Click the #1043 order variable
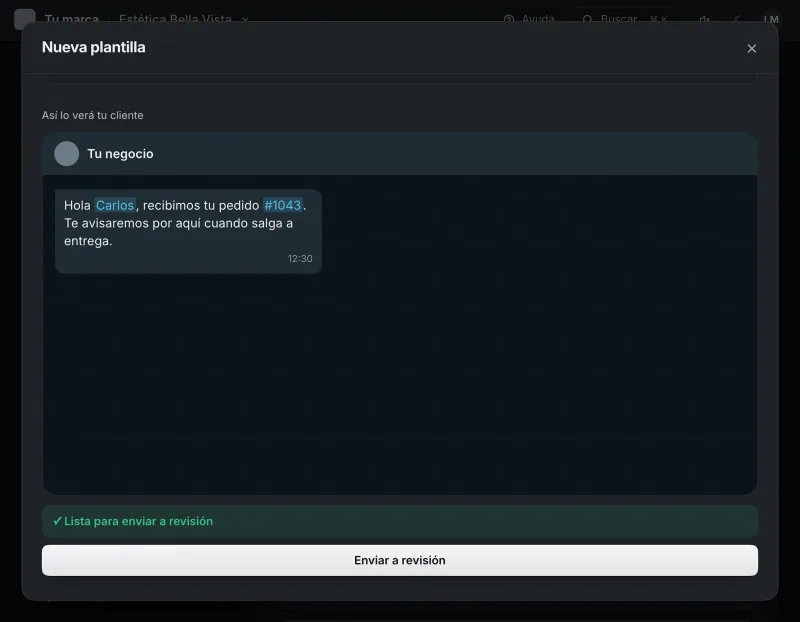800x622 pixels. 283,205
